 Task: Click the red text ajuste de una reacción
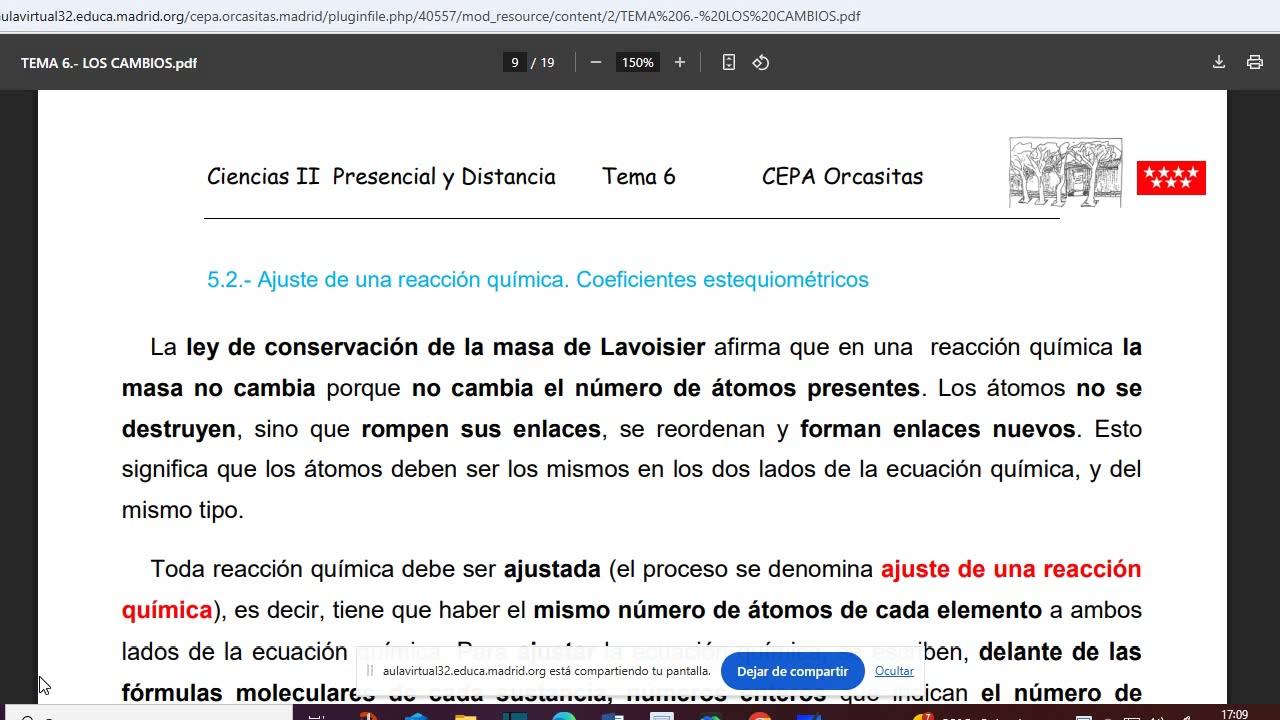(1011, 569)
